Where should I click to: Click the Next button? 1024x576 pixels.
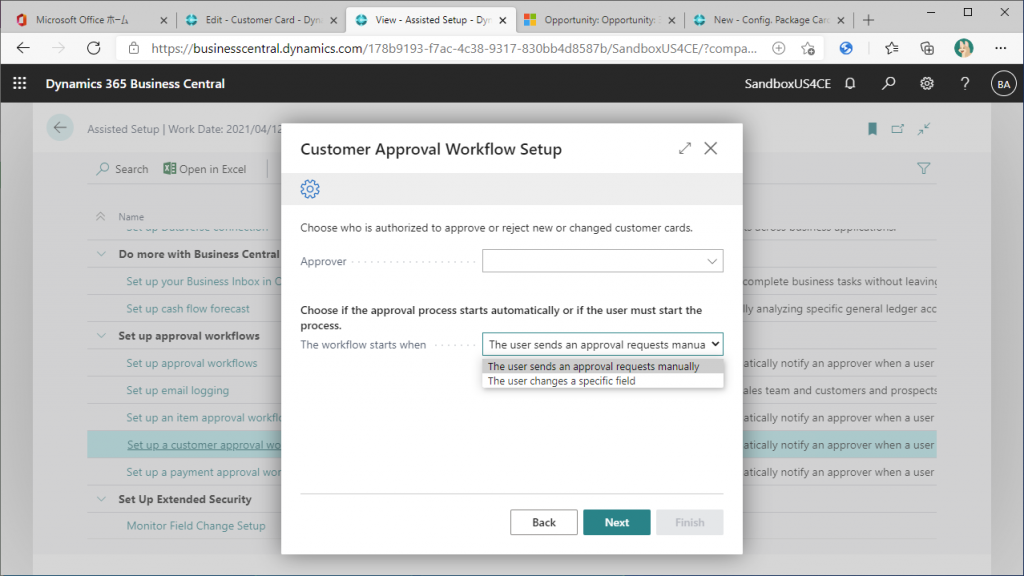pyautogui.click(x=616, y=522)
